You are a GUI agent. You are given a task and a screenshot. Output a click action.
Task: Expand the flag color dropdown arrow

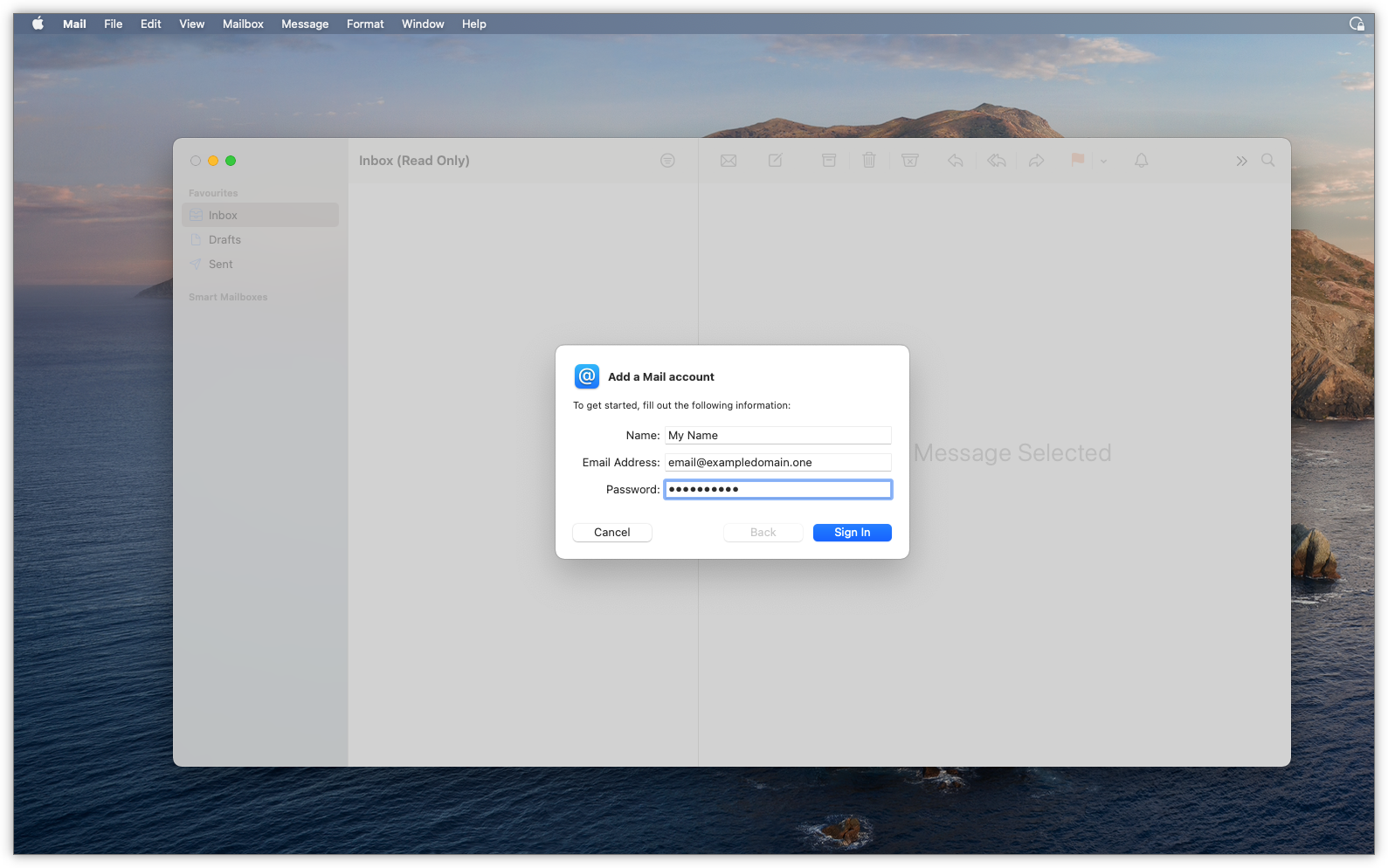click(x=1103, y=161)
